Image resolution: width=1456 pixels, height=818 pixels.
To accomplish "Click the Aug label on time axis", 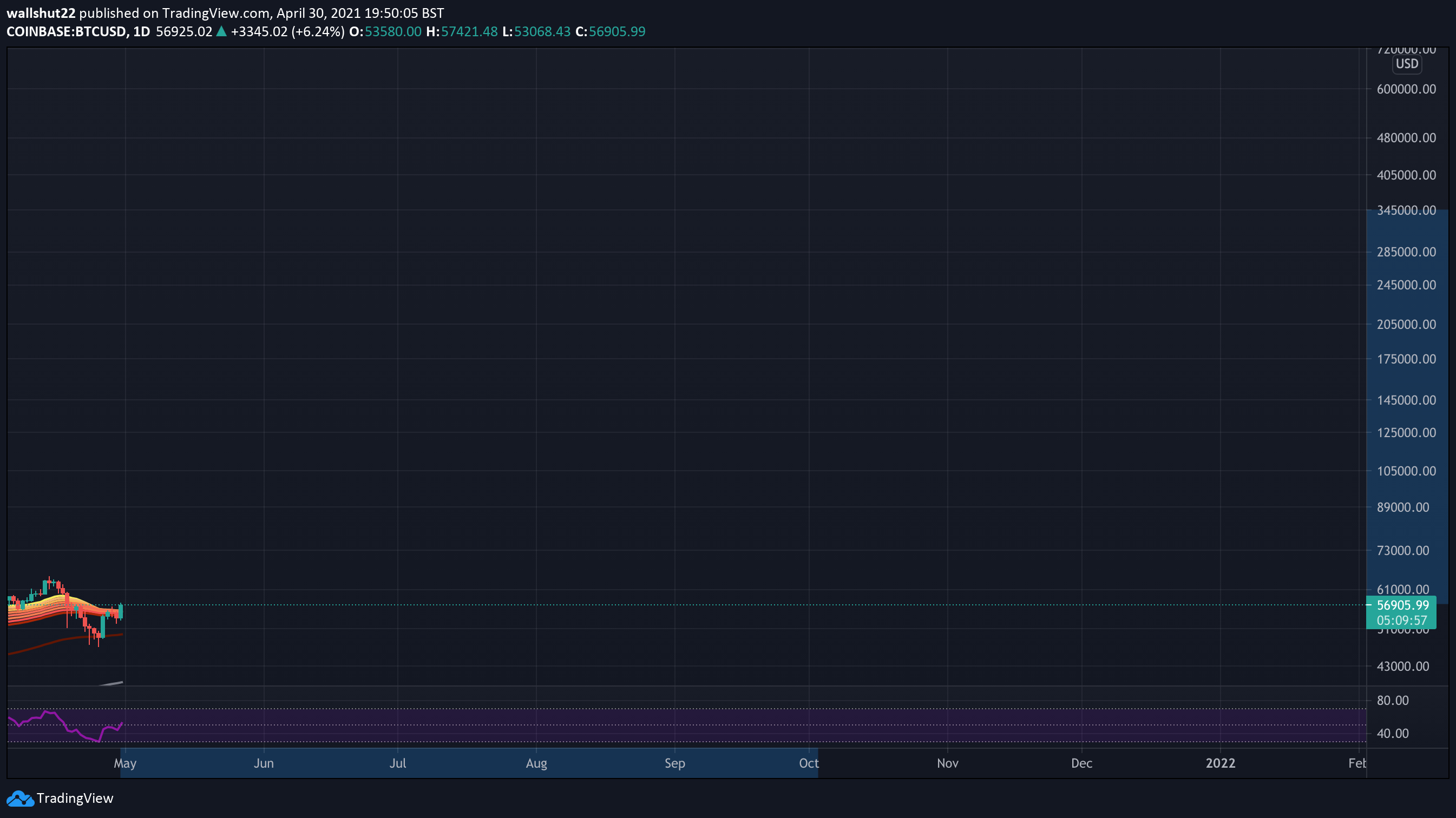I will 536,763.
